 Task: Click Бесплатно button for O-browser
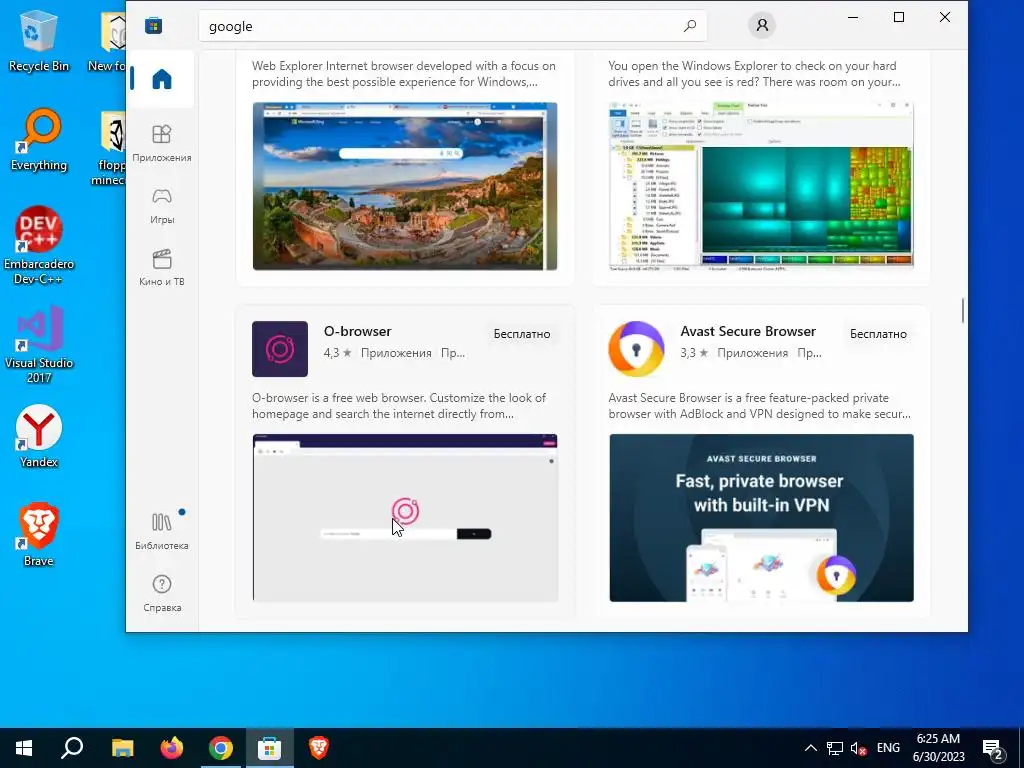coord(522,334)
